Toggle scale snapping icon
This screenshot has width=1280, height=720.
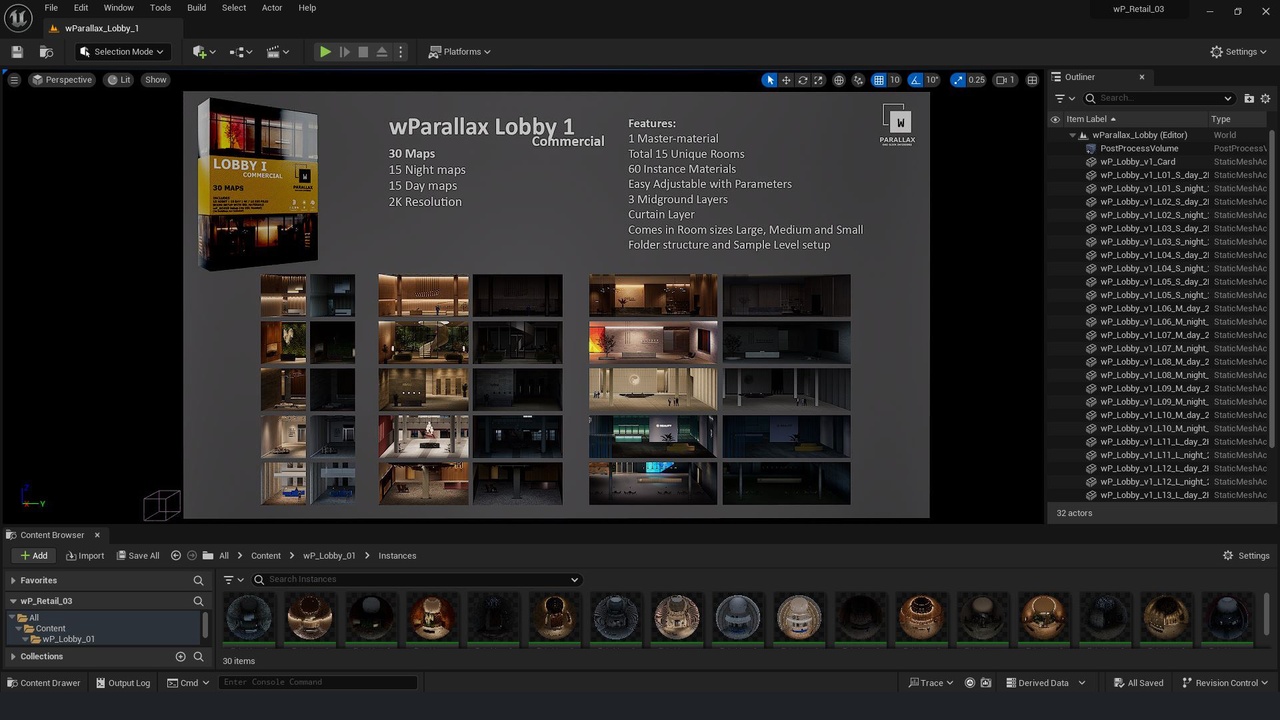click(x=958, y=80)
